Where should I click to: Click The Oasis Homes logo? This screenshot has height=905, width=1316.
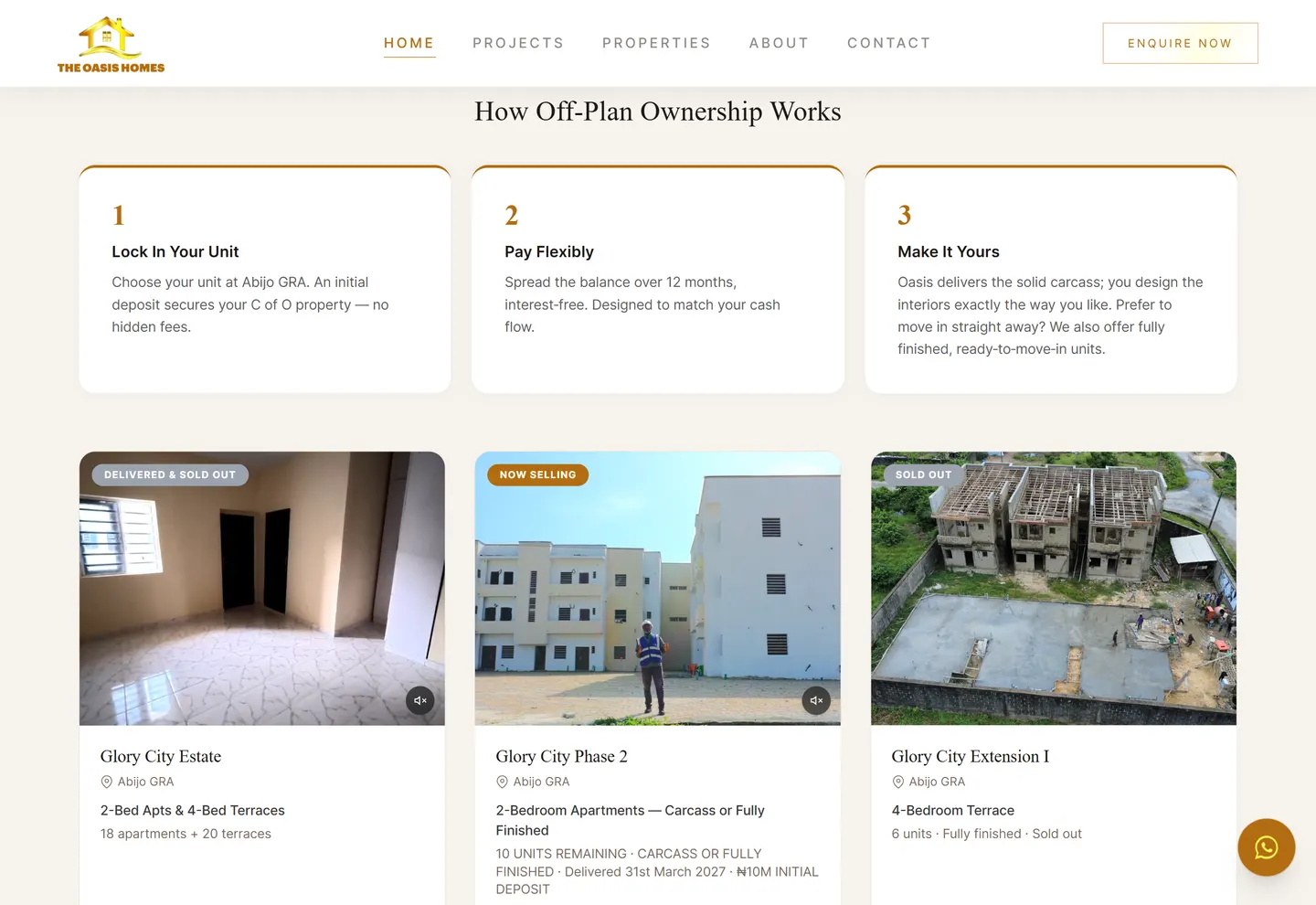[x=111, y=44]
